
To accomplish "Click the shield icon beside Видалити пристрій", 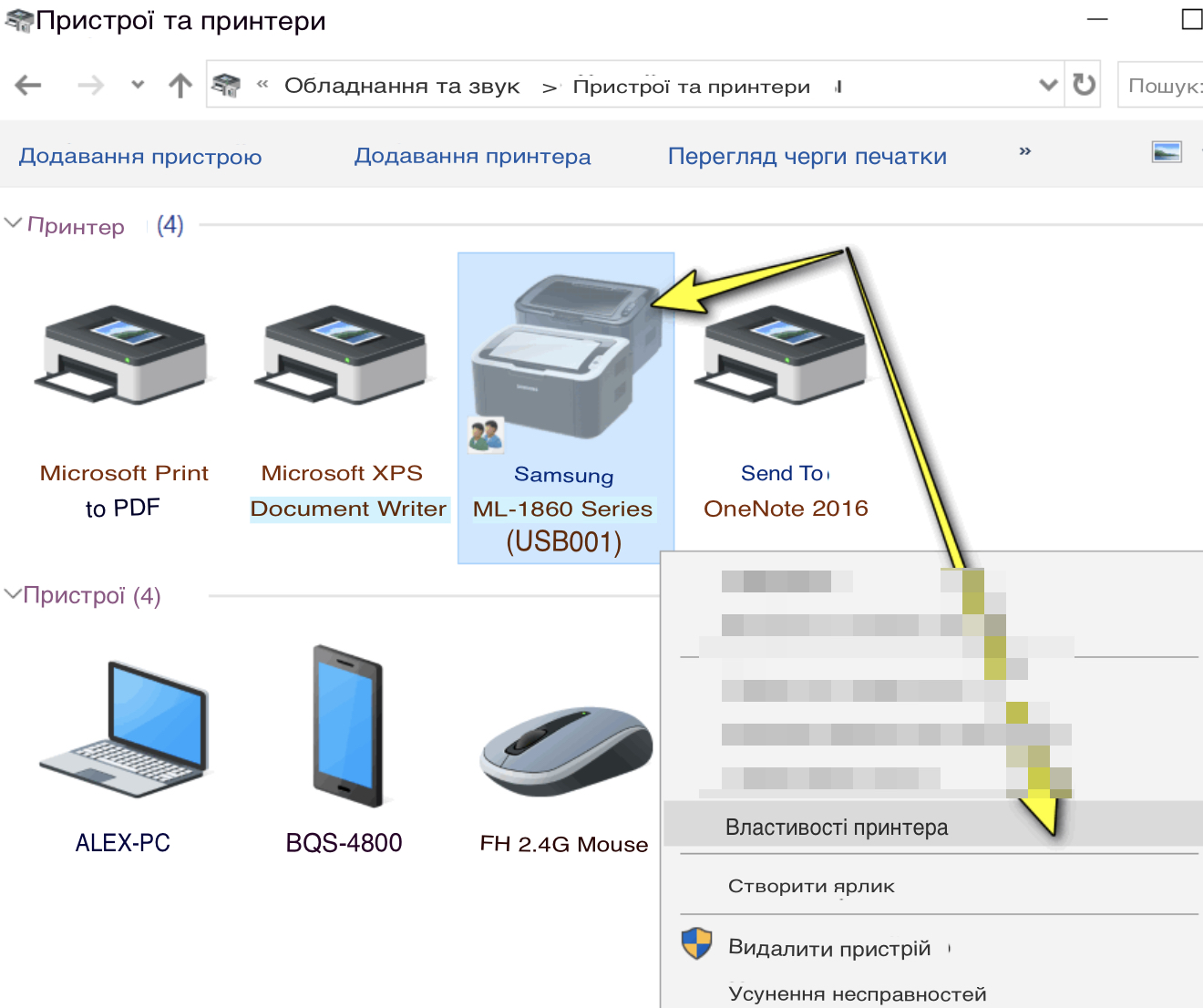I will [697, 943].
